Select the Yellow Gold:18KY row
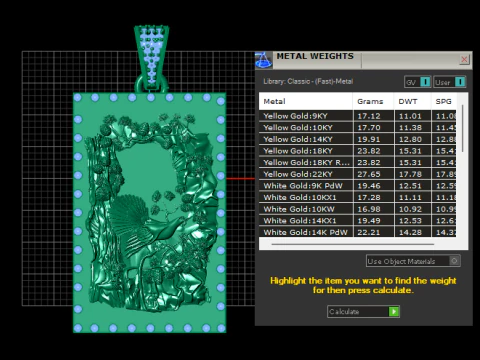 coord(357,151)
